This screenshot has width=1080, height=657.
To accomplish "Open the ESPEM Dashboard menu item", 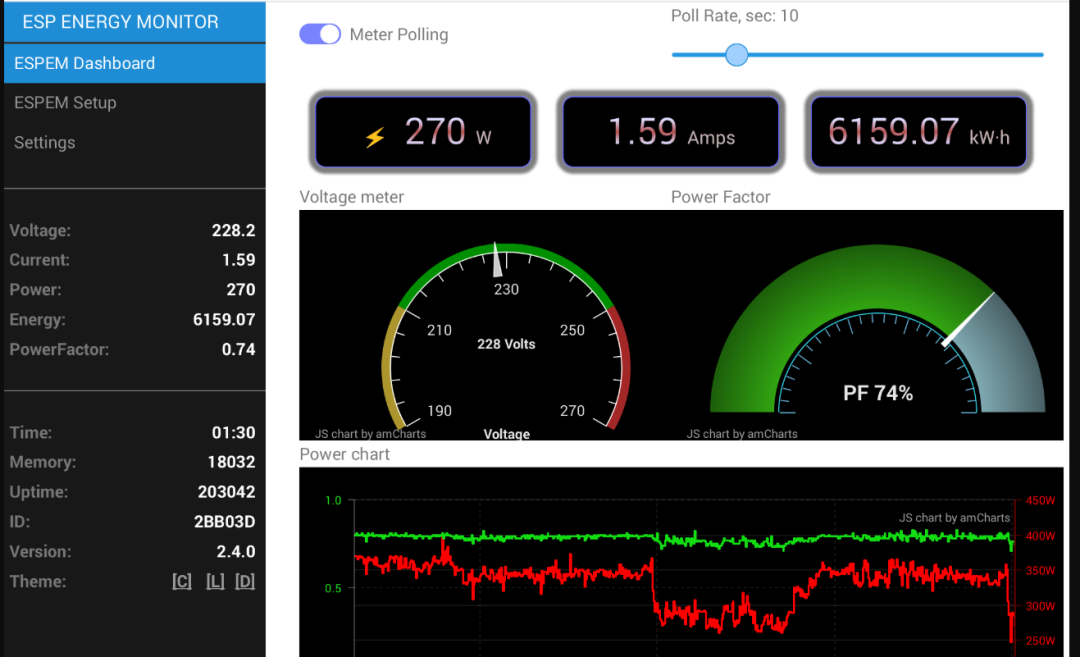I will [x=135, y=63].
